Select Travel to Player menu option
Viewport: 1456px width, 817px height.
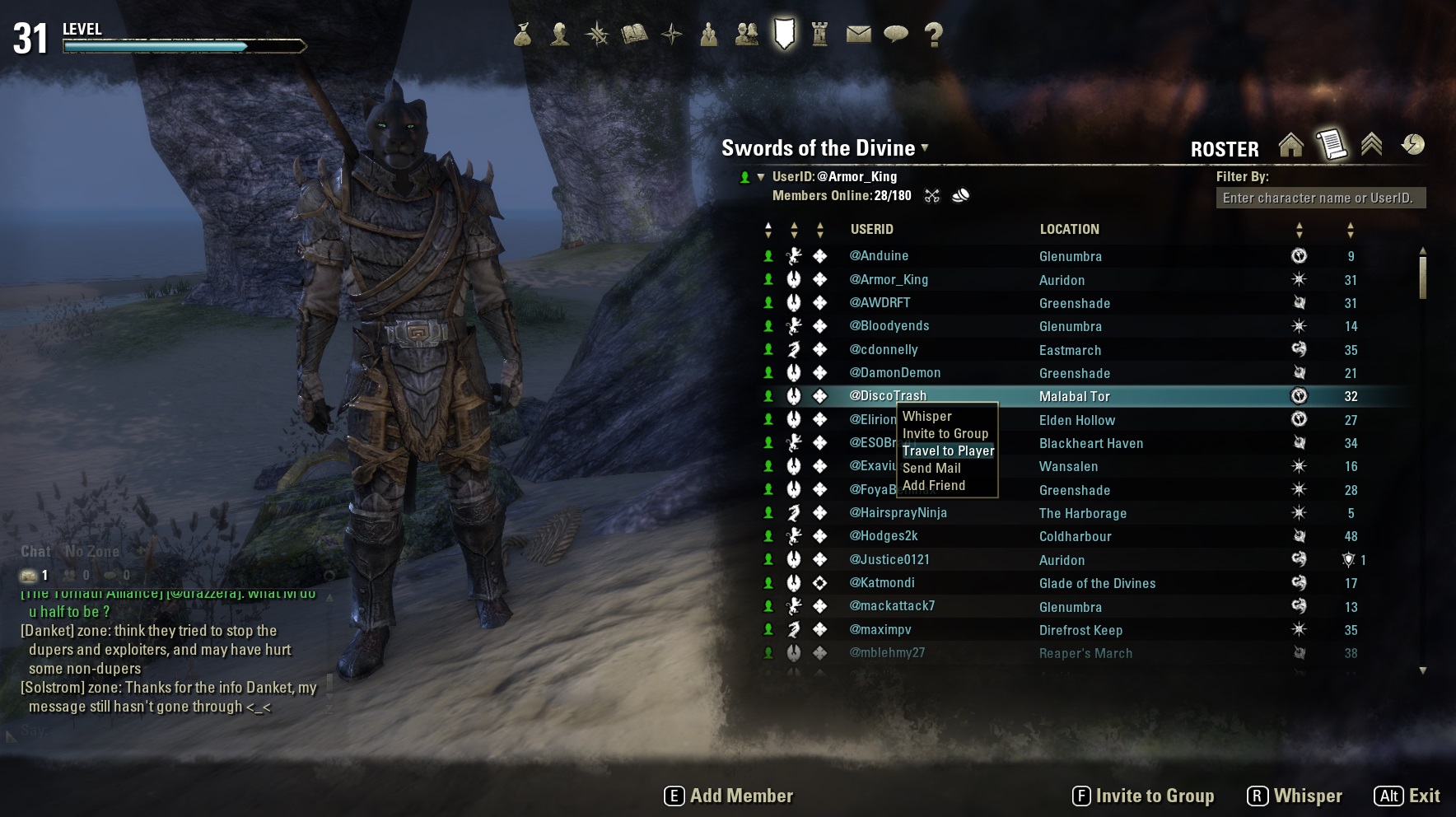pos(948,451)
